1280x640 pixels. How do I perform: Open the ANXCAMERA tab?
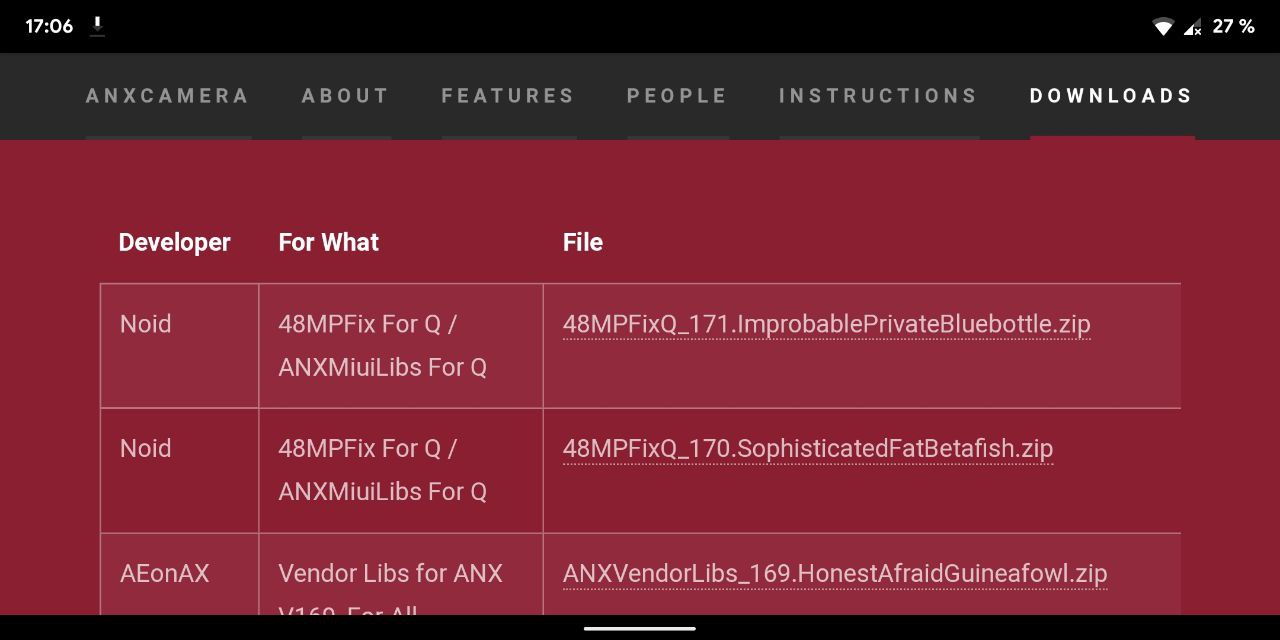click(168, 96)
